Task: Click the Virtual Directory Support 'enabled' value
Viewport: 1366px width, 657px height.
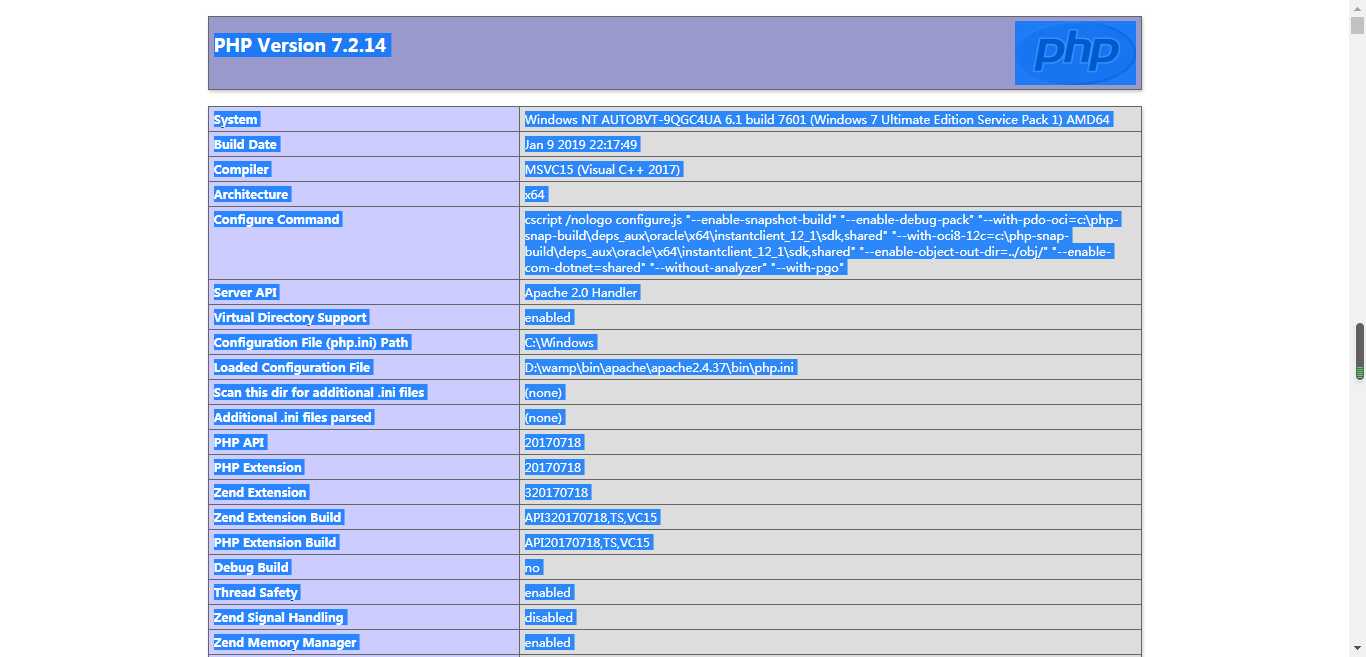Action: pos(548,317)
